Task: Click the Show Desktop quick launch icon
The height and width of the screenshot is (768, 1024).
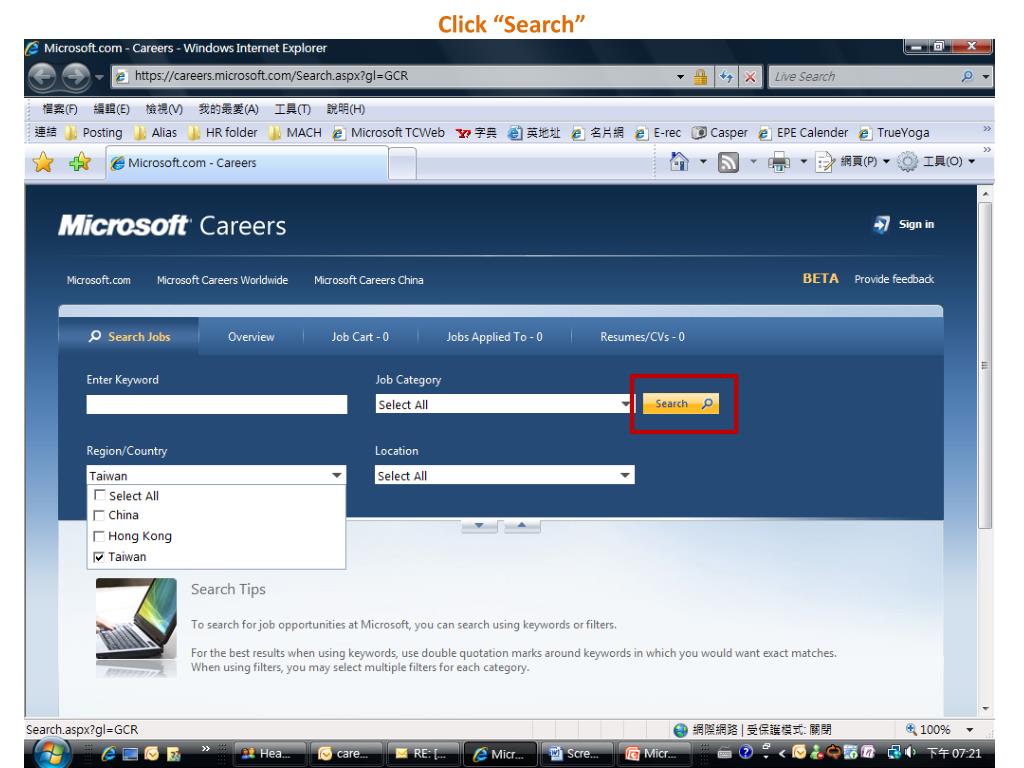Action: pos(130,754)
